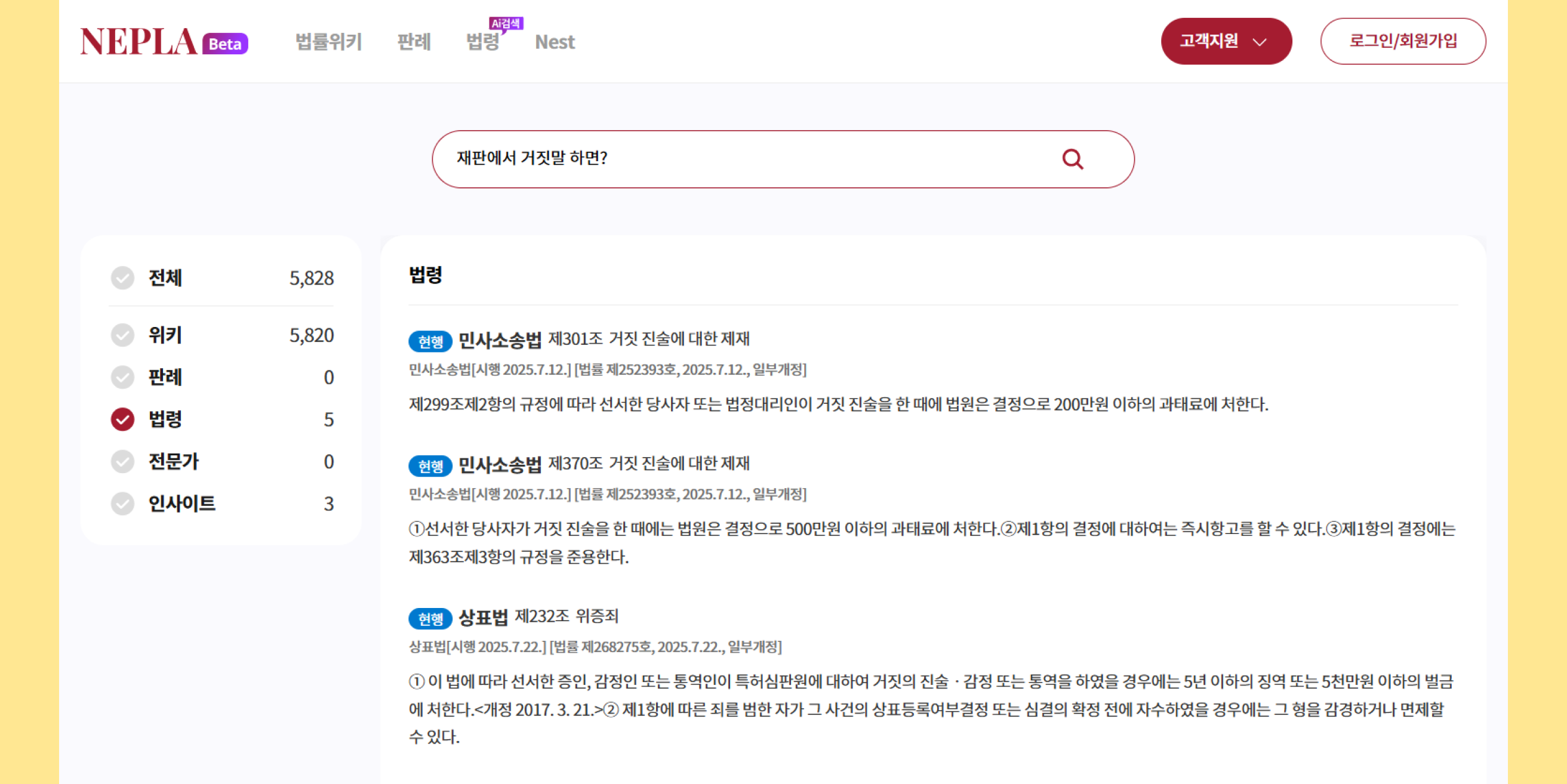
Task: Click the 현행 badge on 제301조
Action: pos(430,341)
